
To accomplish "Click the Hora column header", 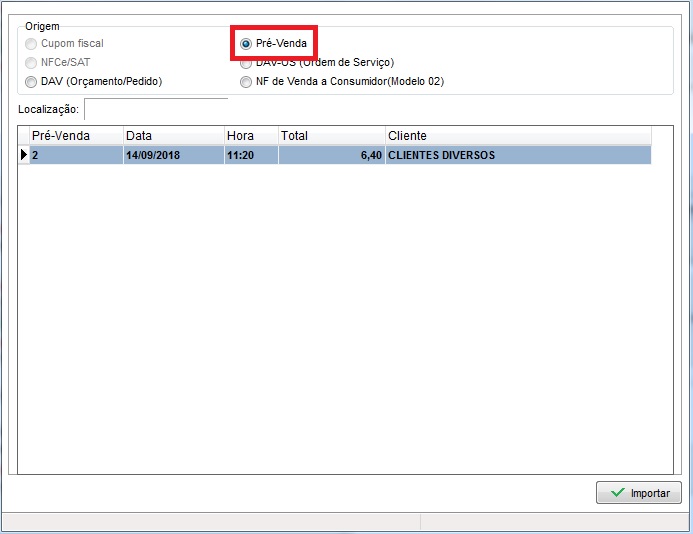I will pos(250,136).
